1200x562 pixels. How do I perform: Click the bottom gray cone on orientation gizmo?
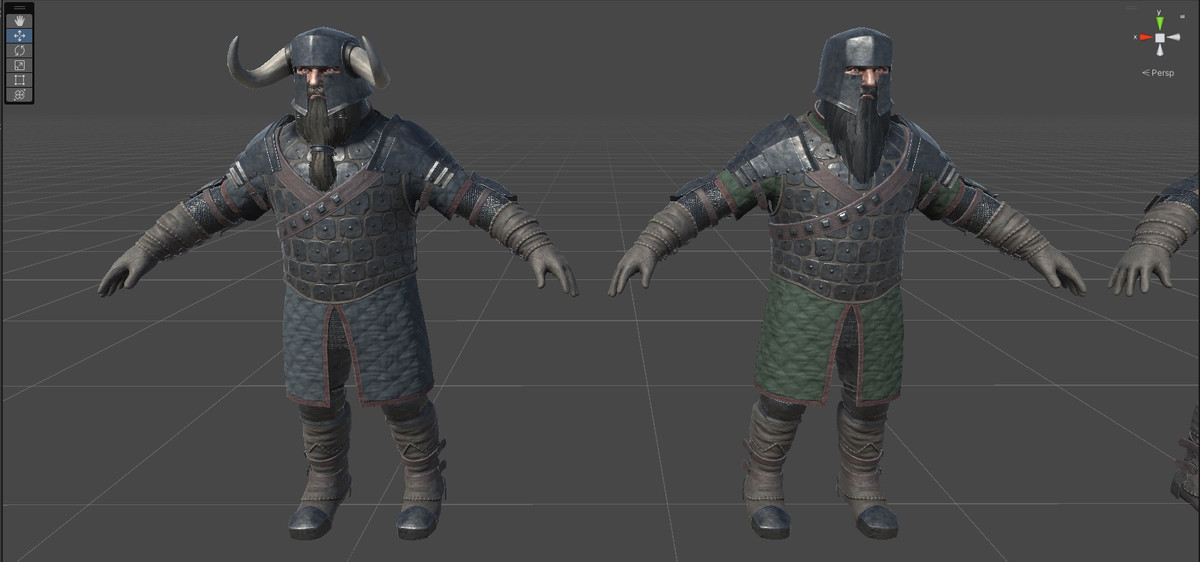tap(1160, 50)
